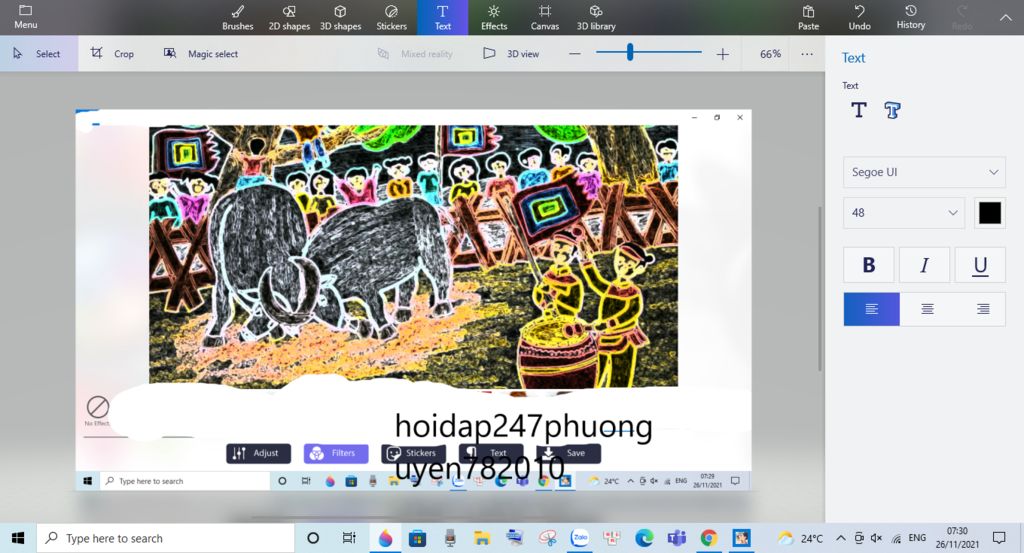1024x553 pixels.
Task: Toggle 3D view mode
Action: (511, 54)
